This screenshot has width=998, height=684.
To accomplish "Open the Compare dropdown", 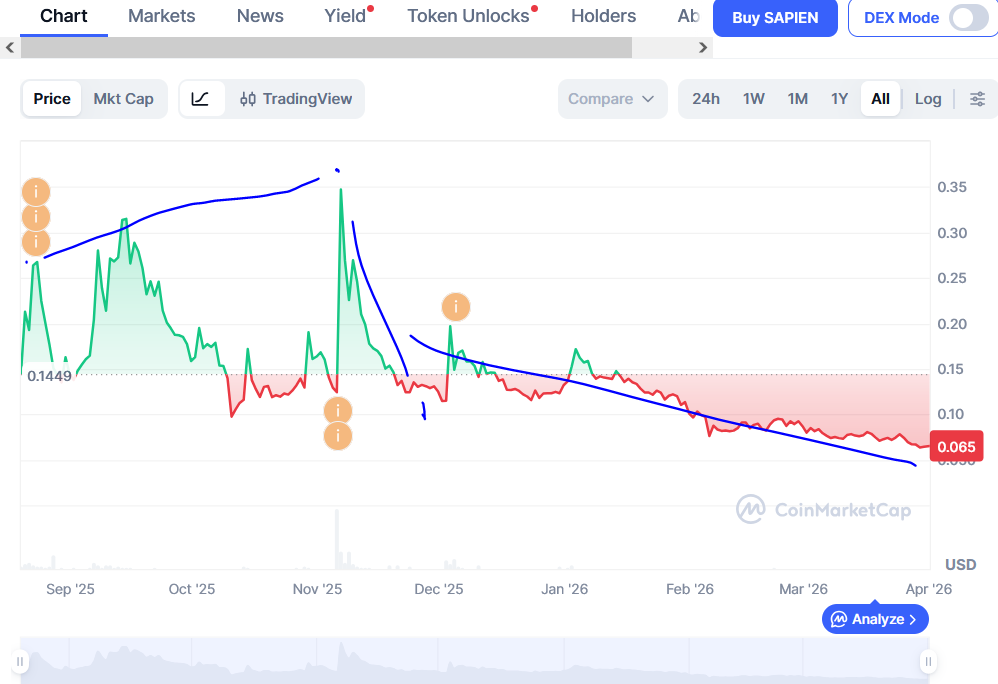I will pos(612,99).
